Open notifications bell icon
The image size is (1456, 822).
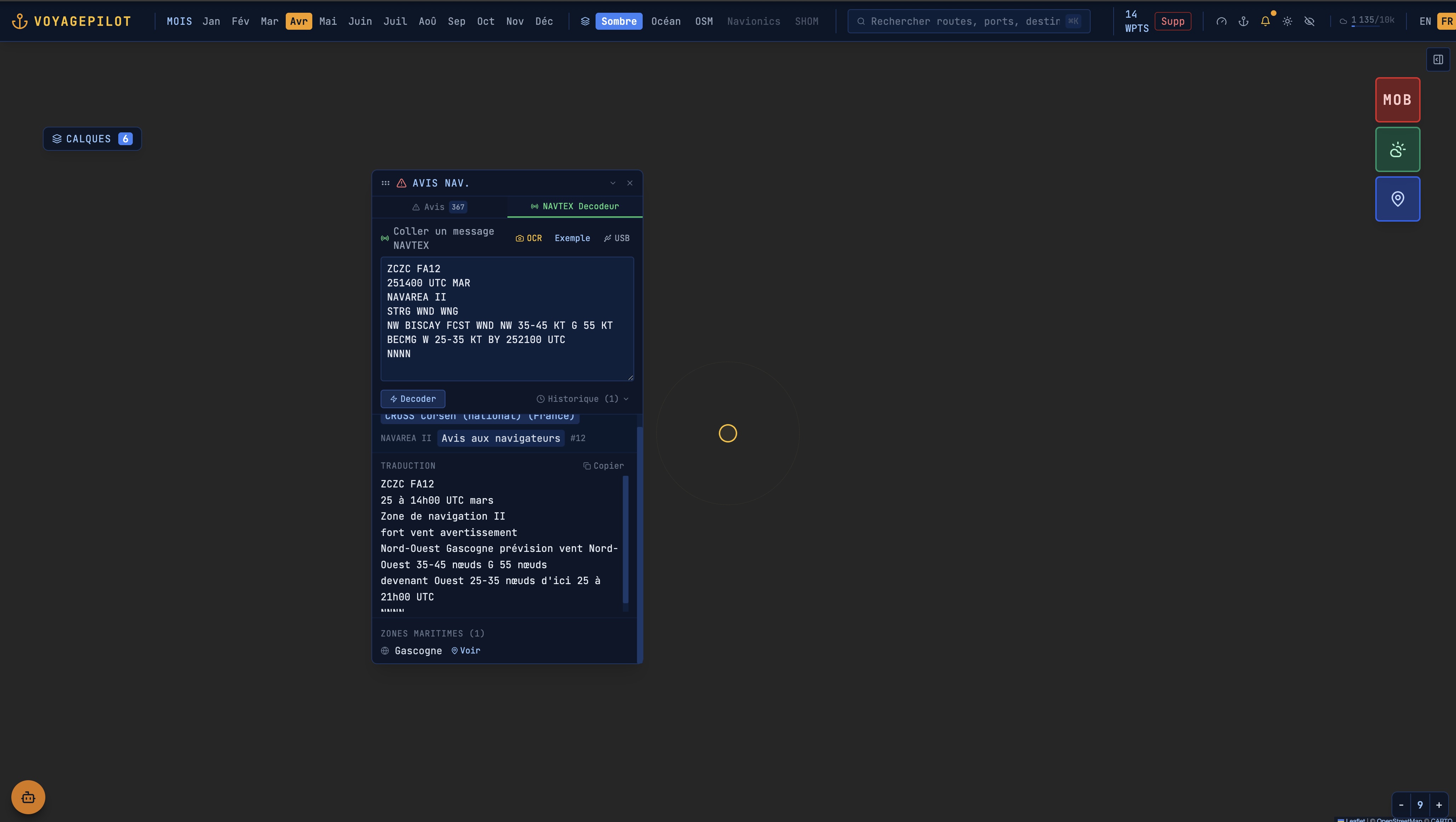1265,22
